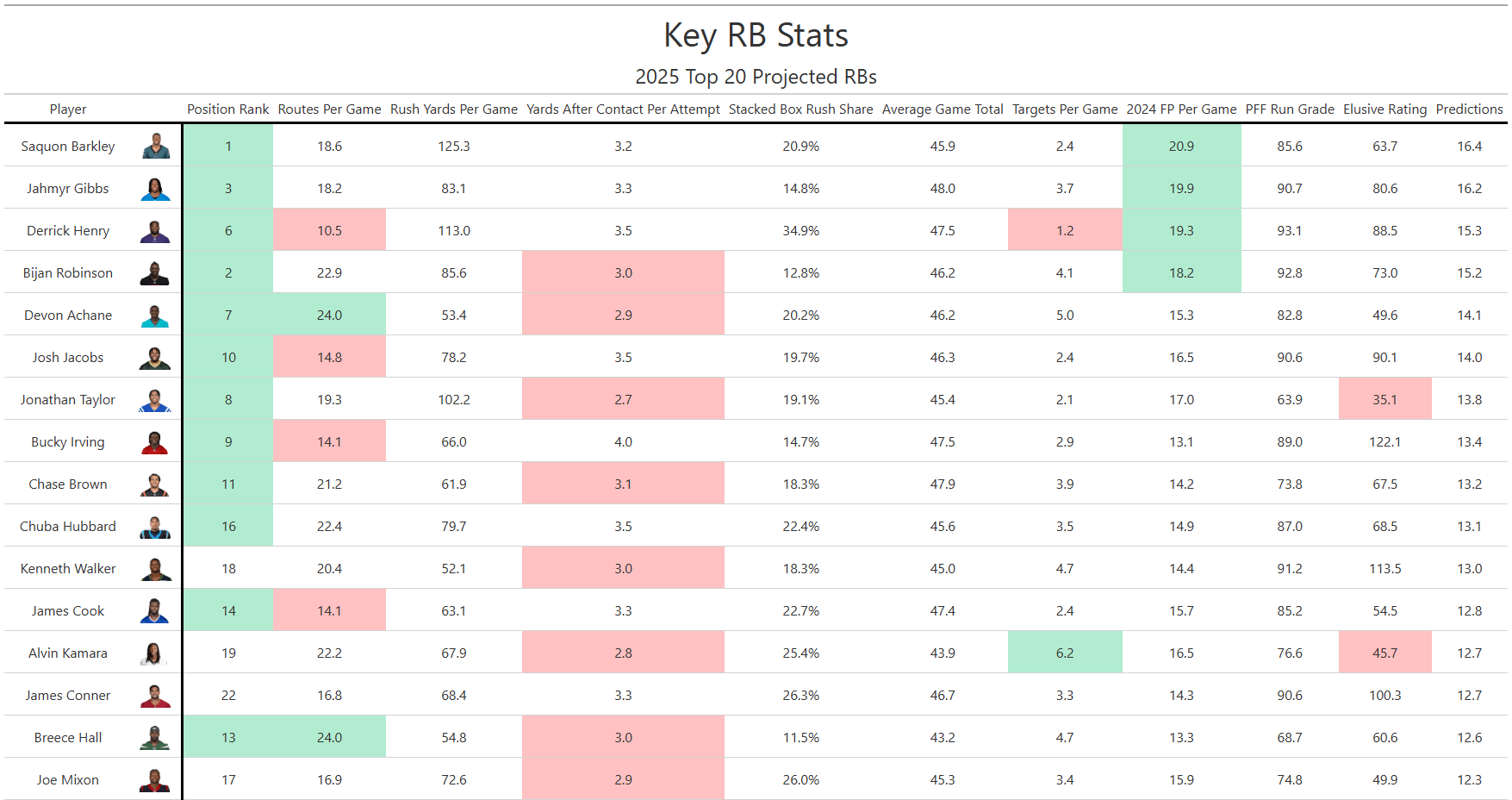Click Saquon Barkley's headshot image
The height and width of the screenshot is (800, 1512).
[155, 146]
